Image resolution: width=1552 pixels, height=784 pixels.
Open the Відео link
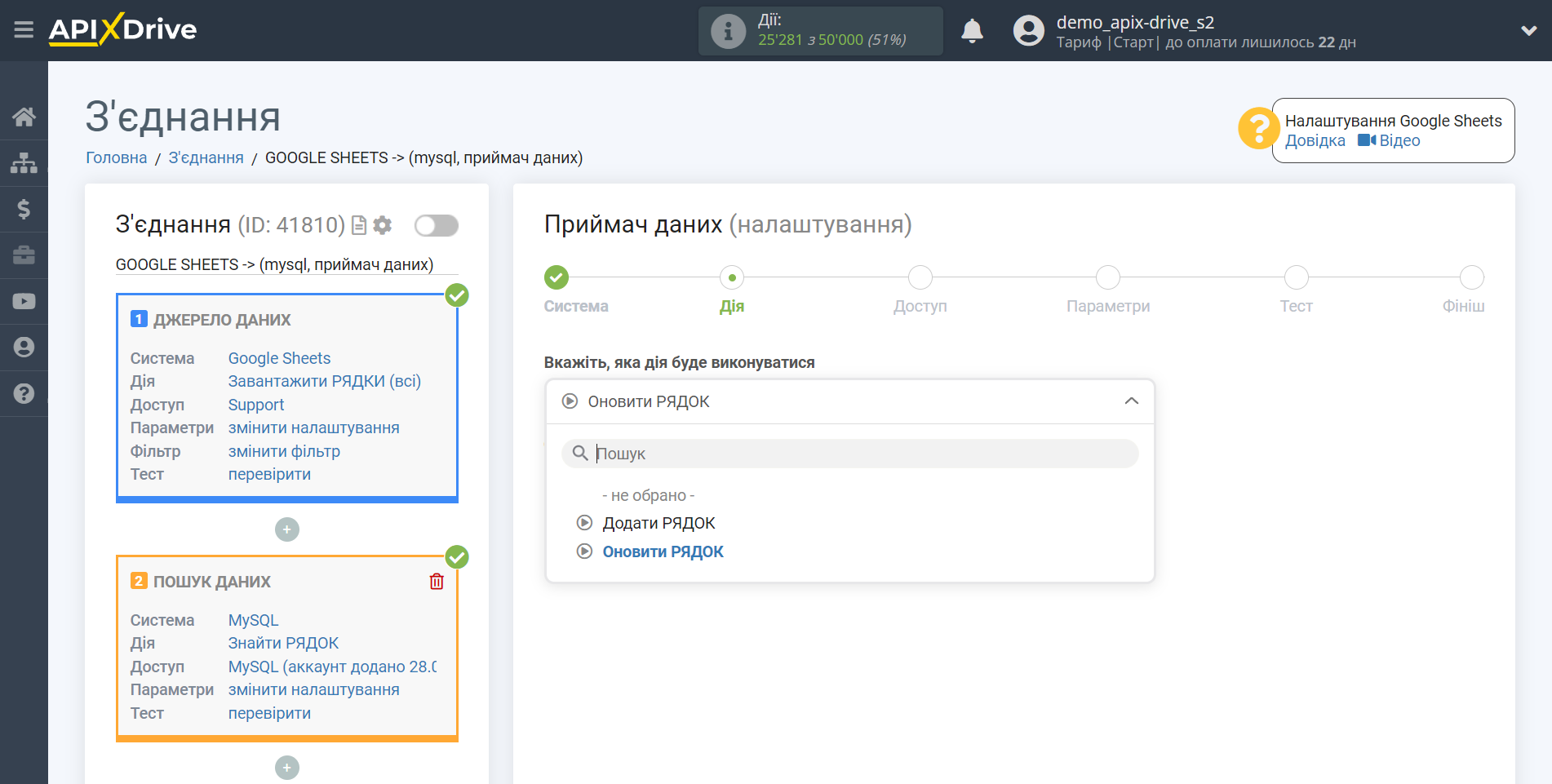[x=1390, y=140]
